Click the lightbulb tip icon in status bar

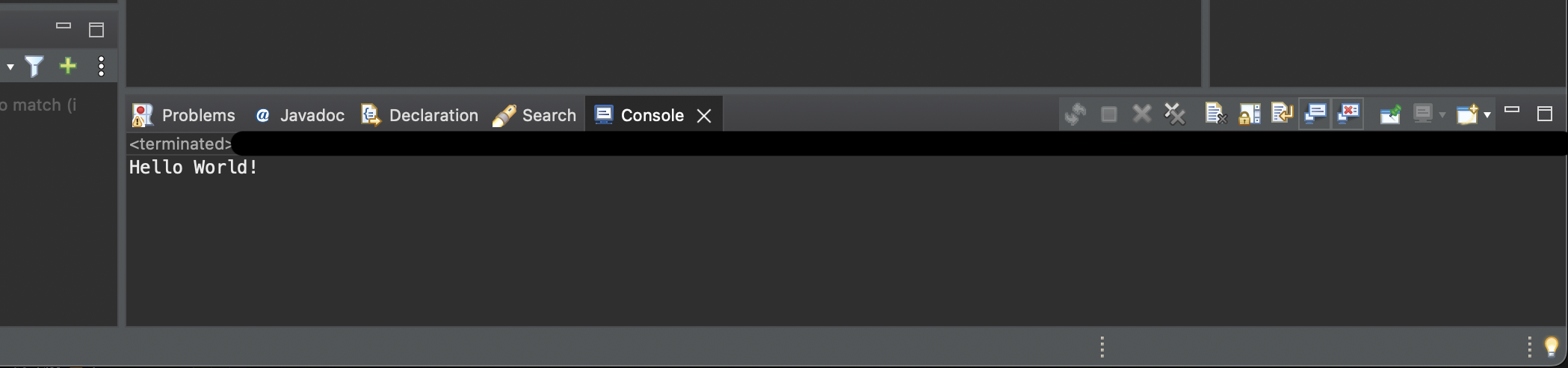click(x=1551, y=346)
